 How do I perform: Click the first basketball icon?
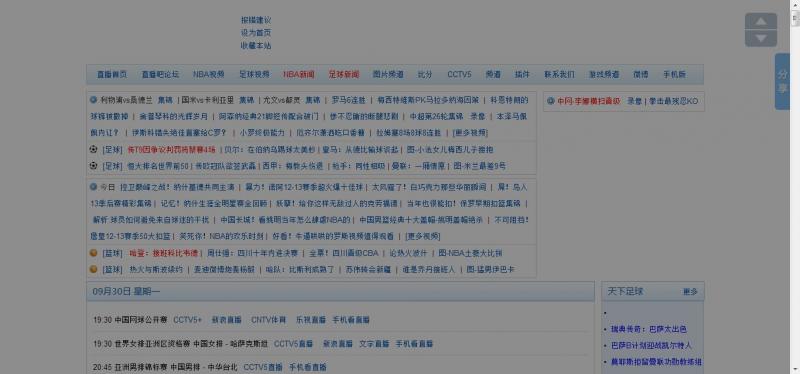coord(93,253)
